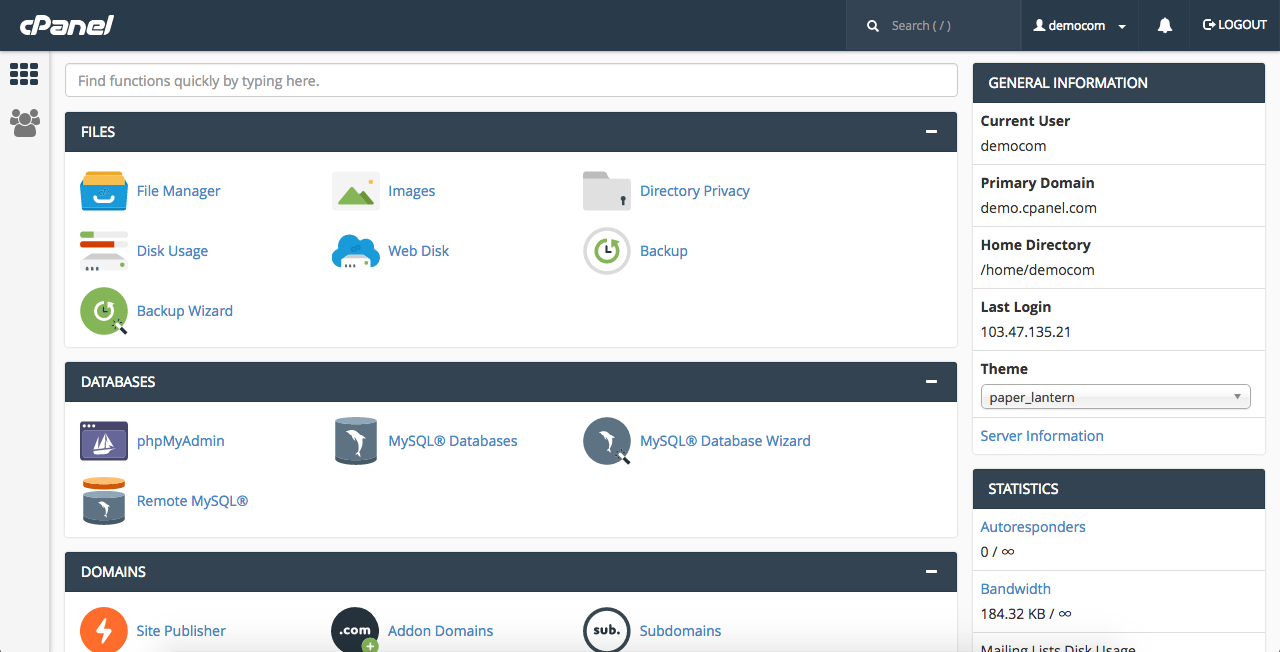Viewport: 1280px width, 652px height.
Task: Click the Autoresponders statistics link
Action: coord(1033,527)
